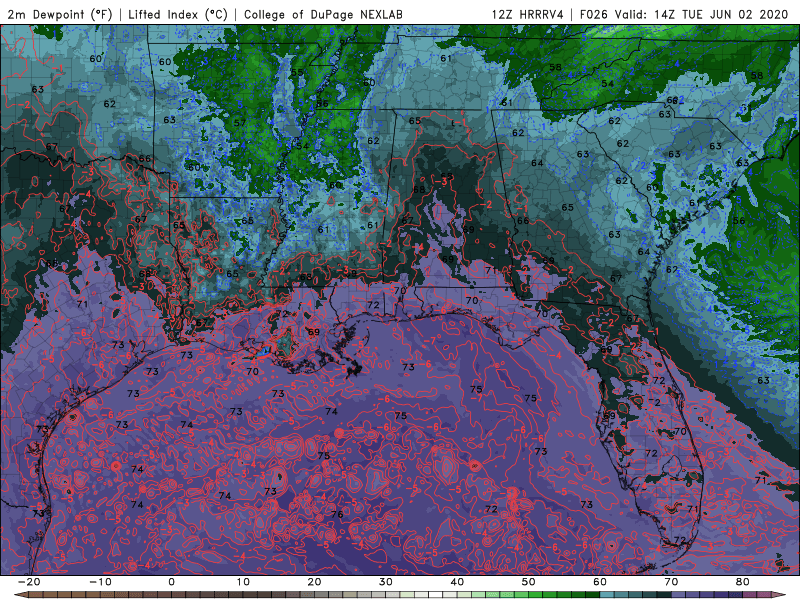Image resolution: width=800 pixels, height=600 pixels.
Task: Click the '-20' colorbar scale label
Action: point(29,582)
